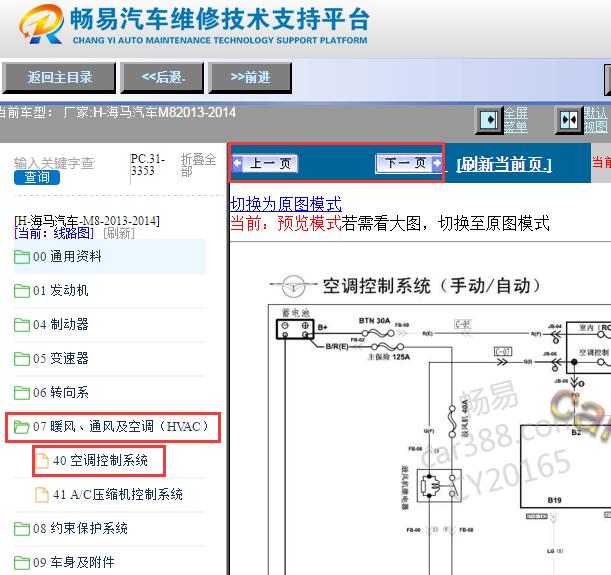Open the 06 转向系 folder icon
This screenshot has height=575, width=611.
[x=22, y=392]
